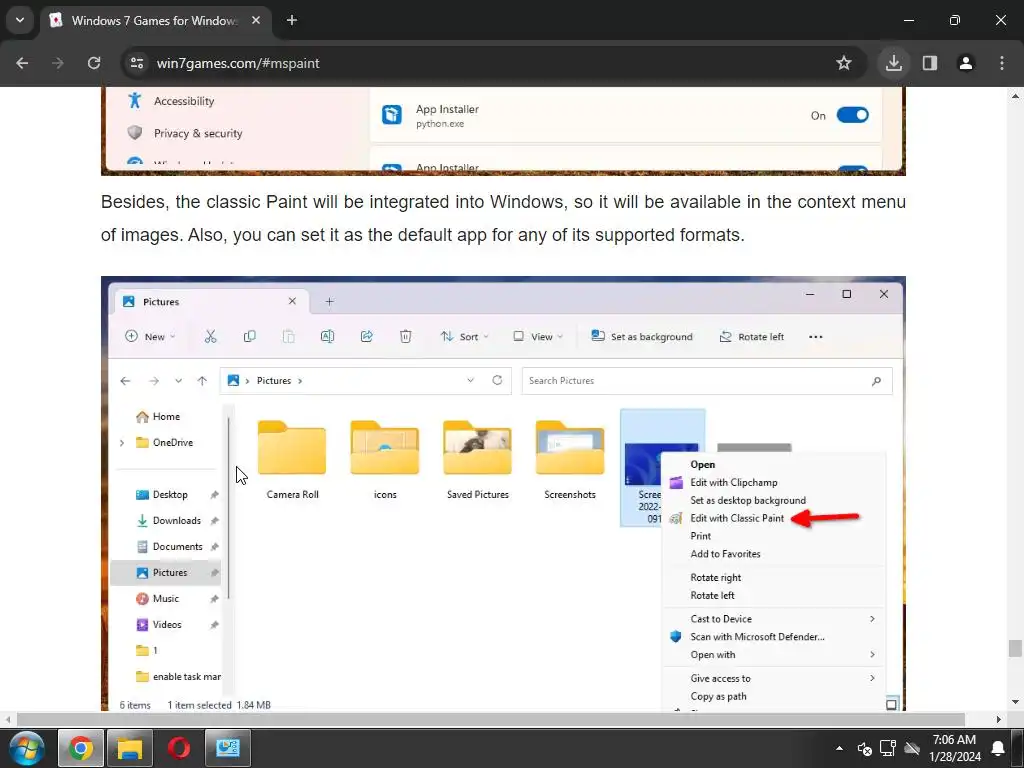
Task: Click the Windows Start orb
Action: tap(26, 748)
